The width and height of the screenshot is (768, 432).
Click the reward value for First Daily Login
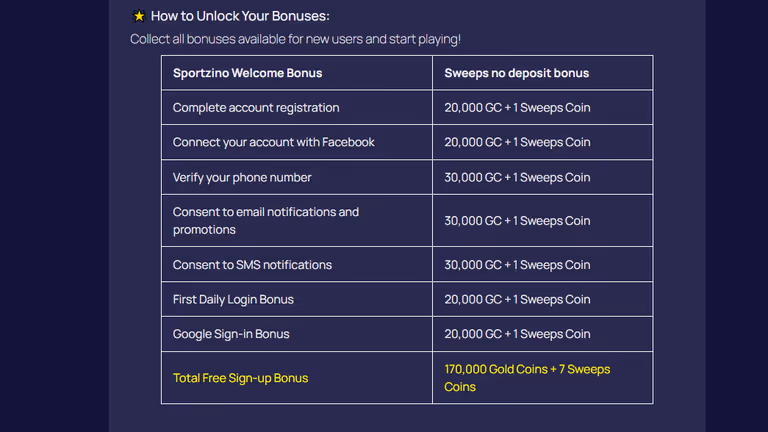click(517, 299)
